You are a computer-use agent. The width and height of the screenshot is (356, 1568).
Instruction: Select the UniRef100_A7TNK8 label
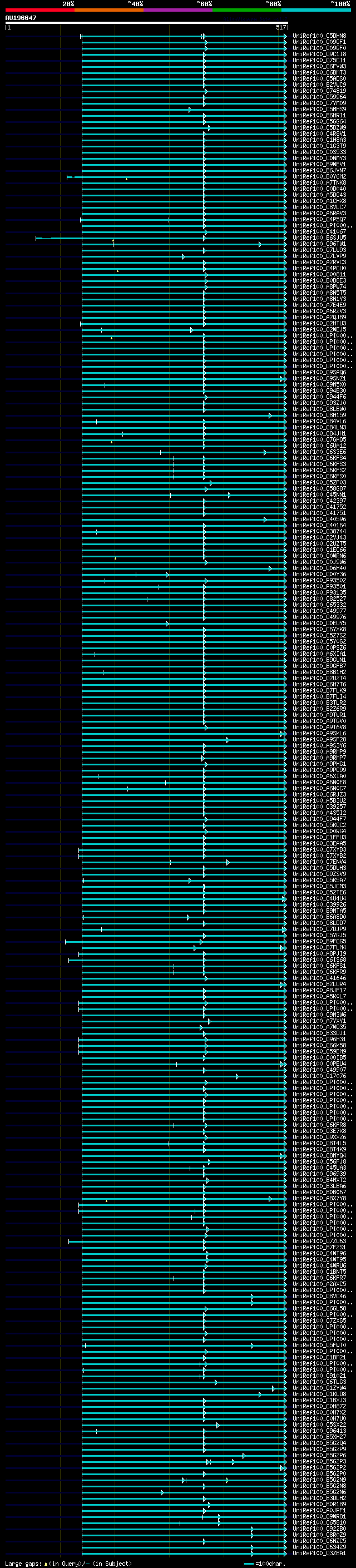[x=319, y=183]
